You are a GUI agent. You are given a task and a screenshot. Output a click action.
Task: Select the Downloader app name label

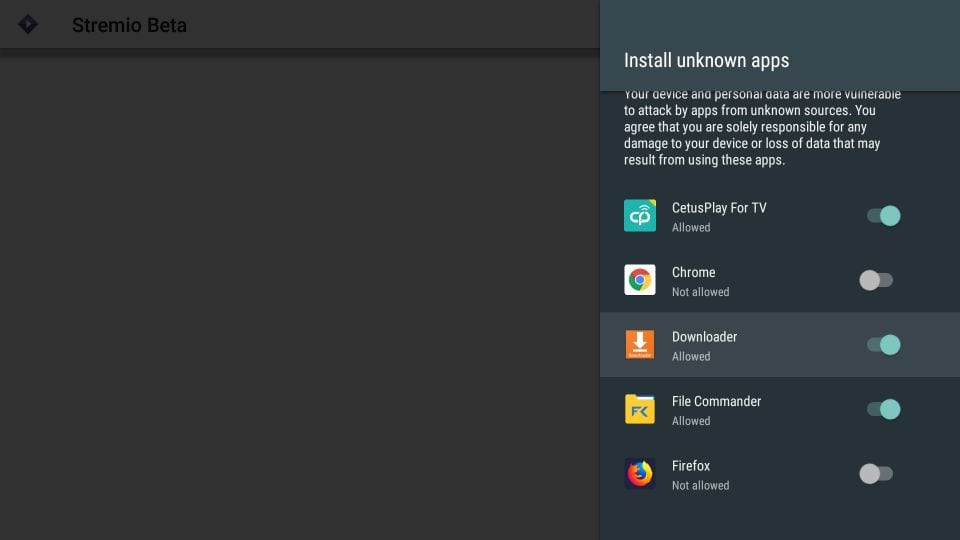pos(704,337)
